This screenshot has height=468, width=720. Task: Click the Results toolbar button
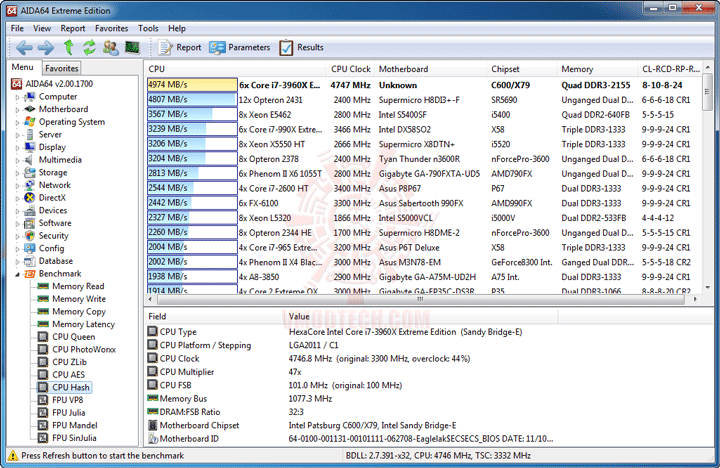pyautogui.click(x=301, y=47)
